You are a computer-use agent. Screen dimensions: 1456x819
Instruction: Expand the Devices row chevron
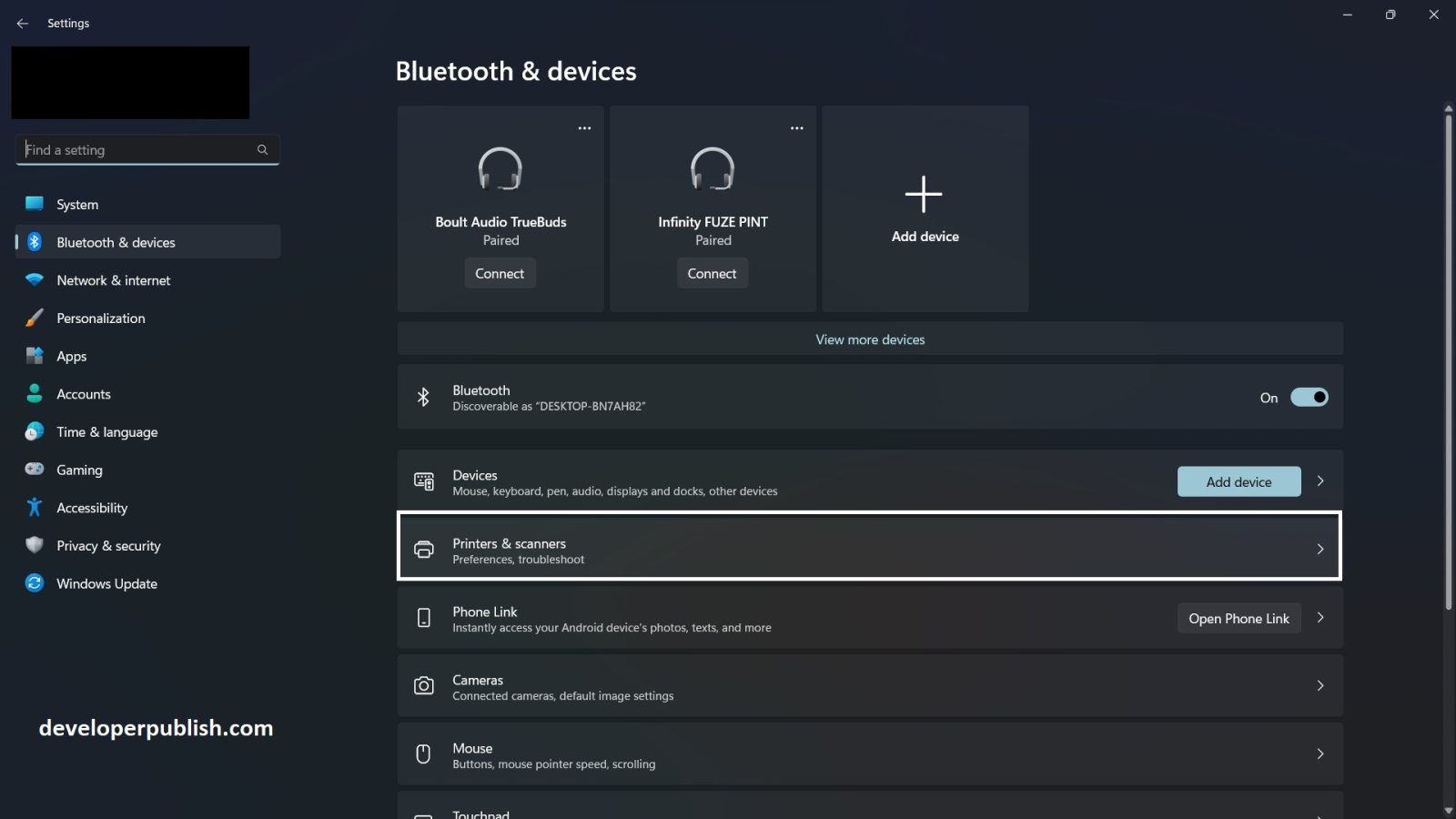(x=1320, y=481)
